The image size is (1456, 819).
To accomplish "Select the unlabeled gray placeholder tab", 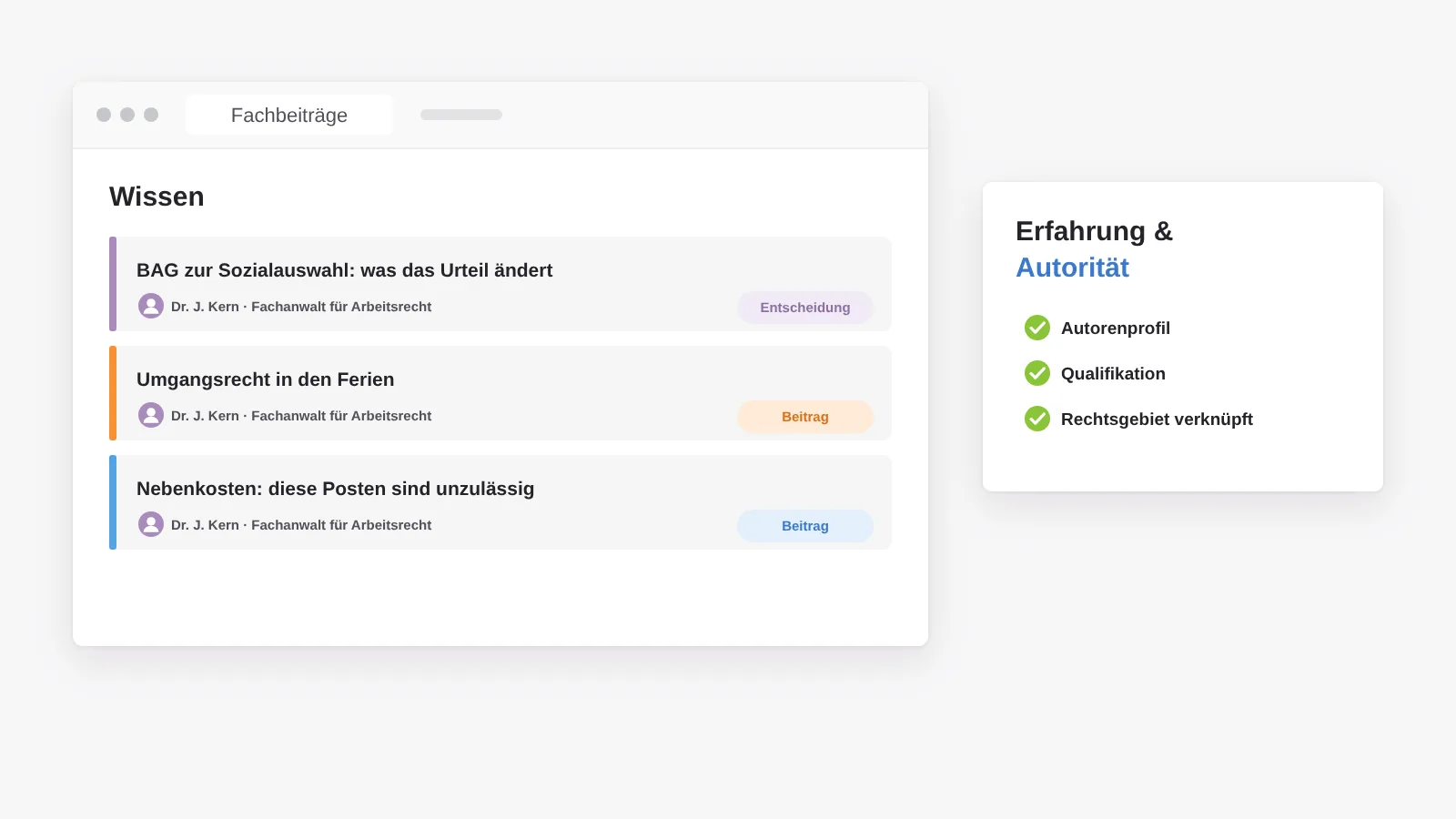I will click(461, 115).
